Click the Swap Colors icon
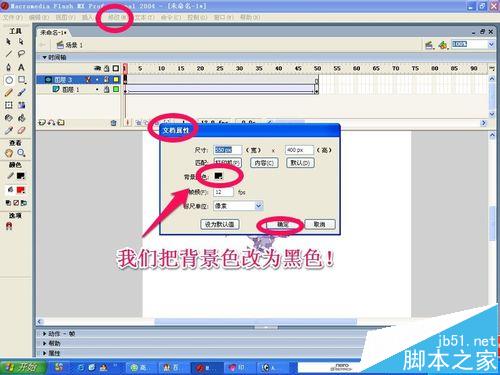Viewport: 500px width, 375px height. click(24, 203)
